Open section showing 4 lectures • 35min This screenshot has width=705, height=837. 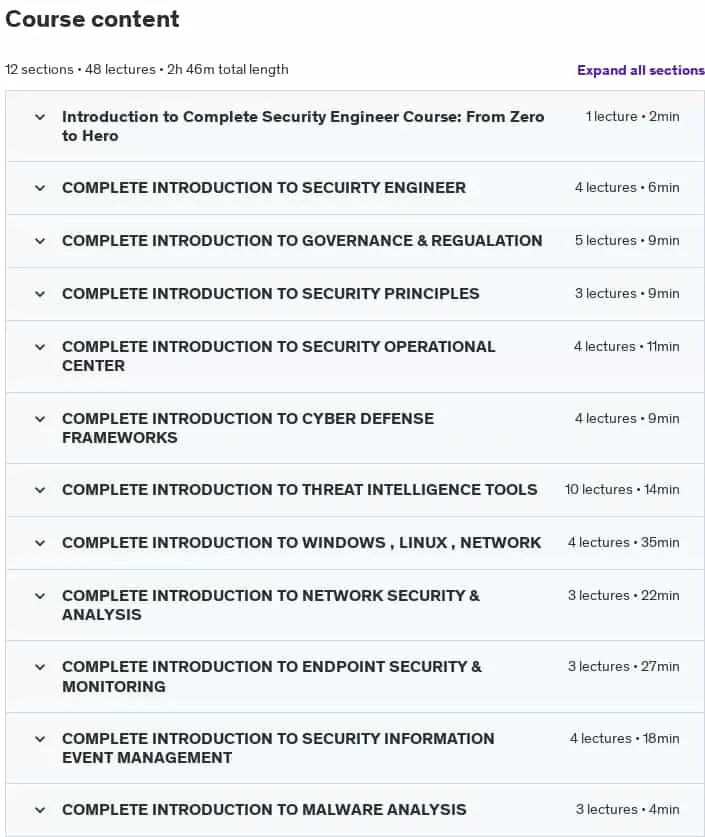coord(355,543)
